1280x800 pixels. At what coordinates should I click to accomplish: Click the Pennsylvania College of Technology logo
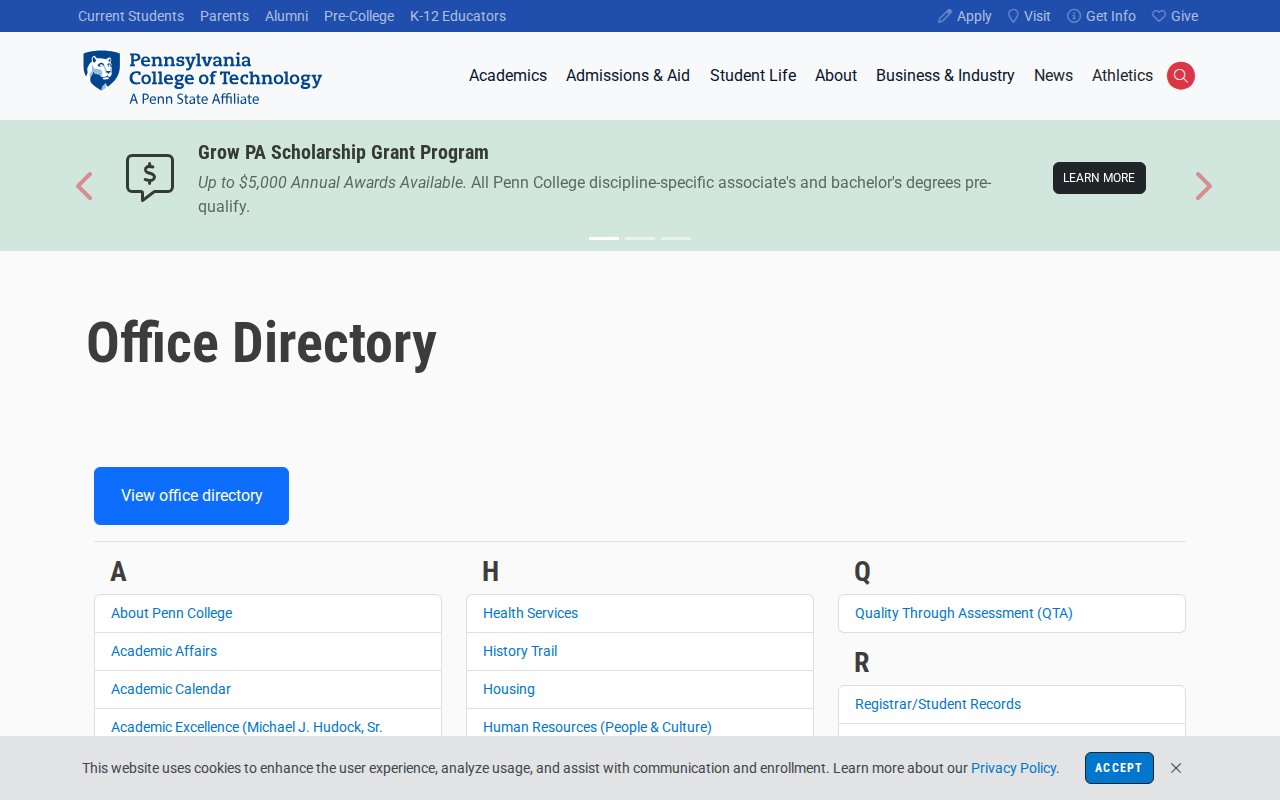[202, 78]
